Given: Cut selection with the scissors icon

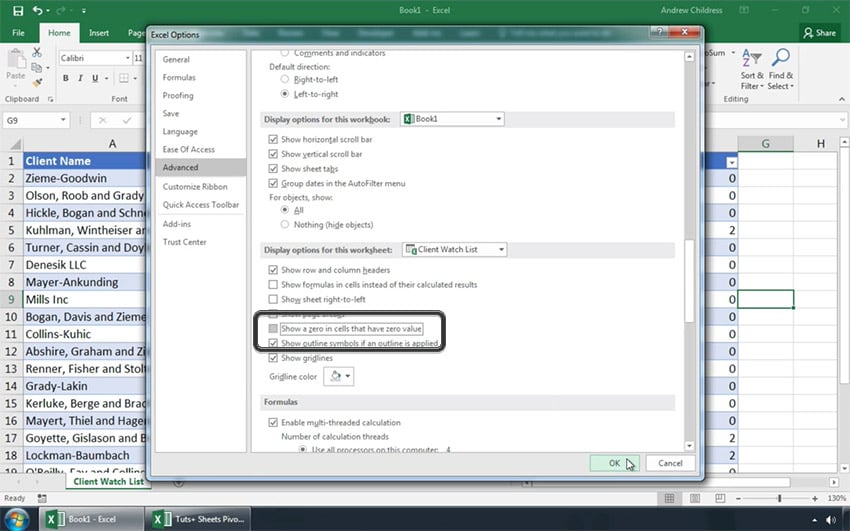Looking at the screenshot, I should [x=37, y=53].
